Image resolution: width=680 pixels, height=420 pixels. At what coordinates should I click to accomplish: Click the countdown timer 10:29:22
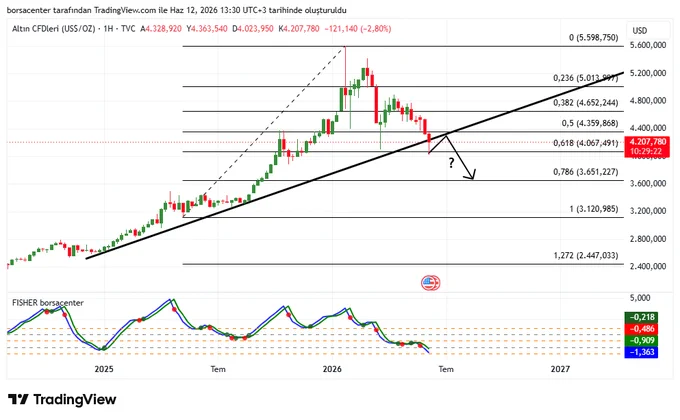pos(646,151)
